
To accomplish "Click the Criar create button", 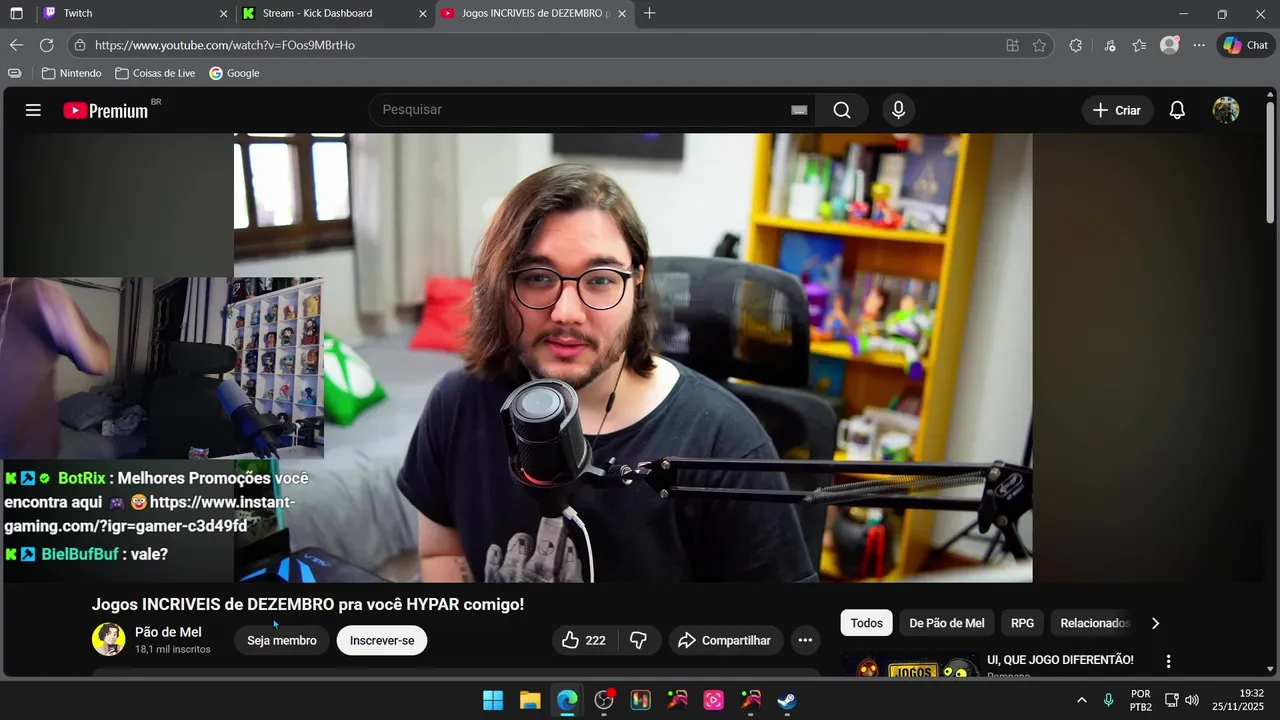I will (x=1117, y=110).
